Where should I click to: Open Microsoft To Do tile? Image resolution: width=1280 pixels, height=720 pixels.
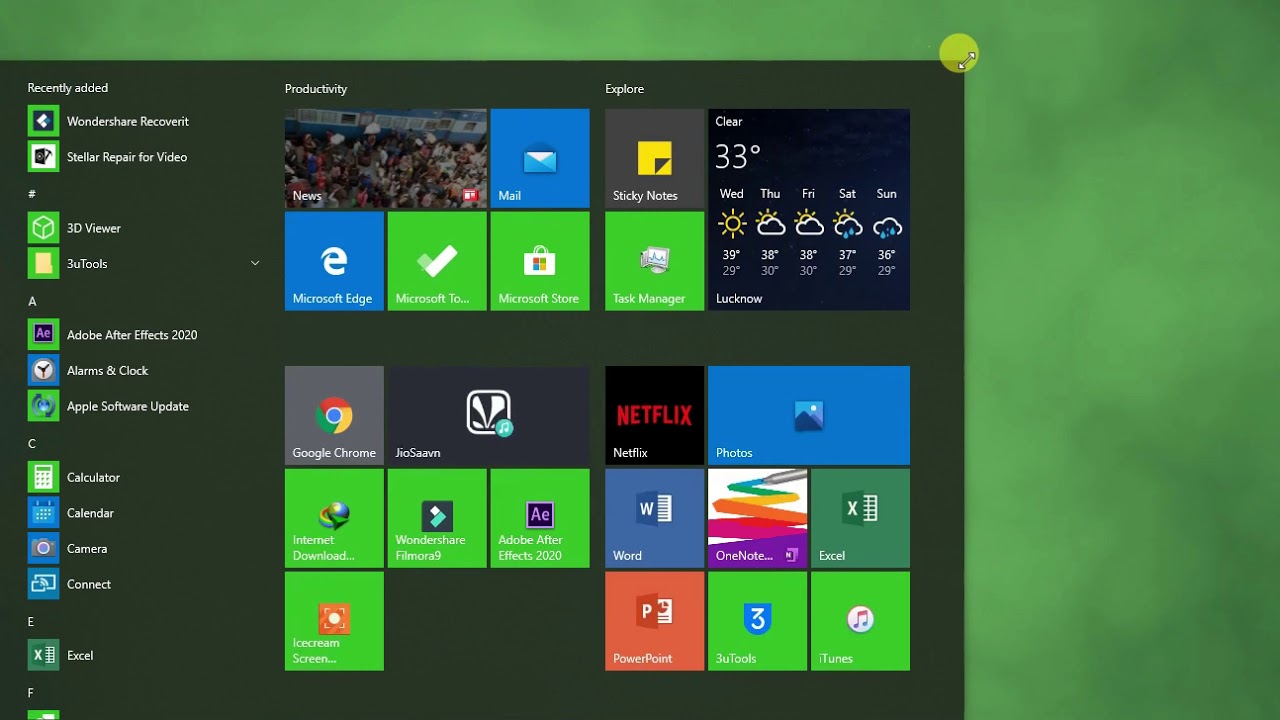click(x=437, y=261)
